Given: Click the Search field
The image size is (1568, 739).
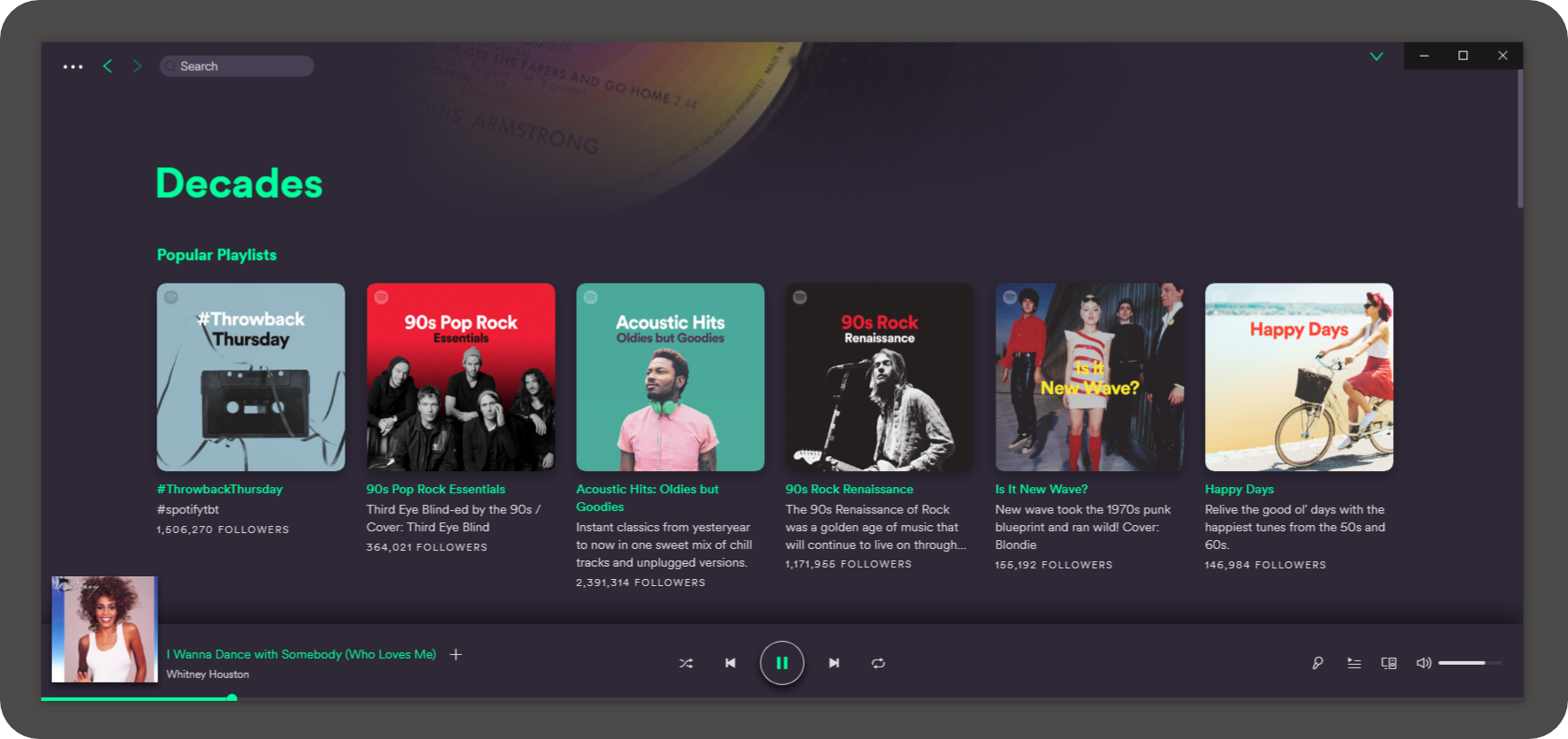Looking at the screenshot, I should (x=237, y=66).
